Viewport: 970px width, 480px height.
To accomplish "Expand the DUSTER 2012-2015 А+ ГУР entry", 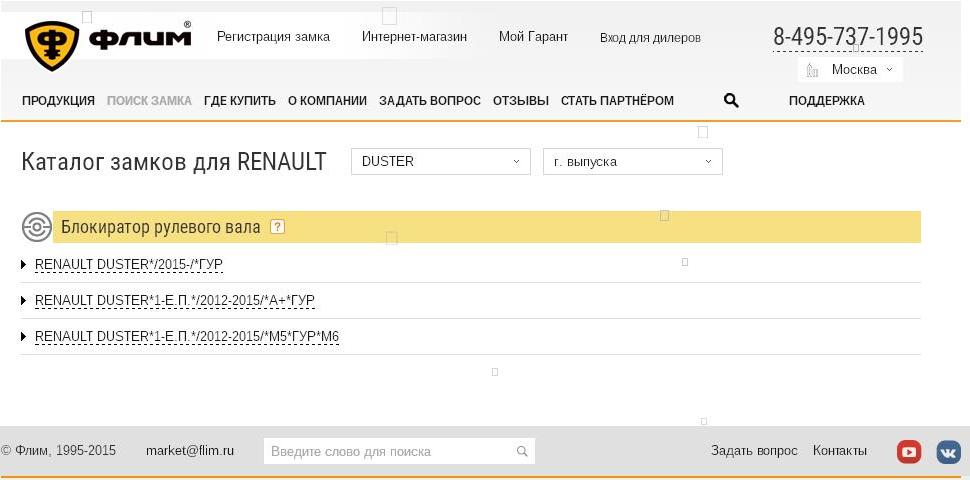I will [175, 301].
